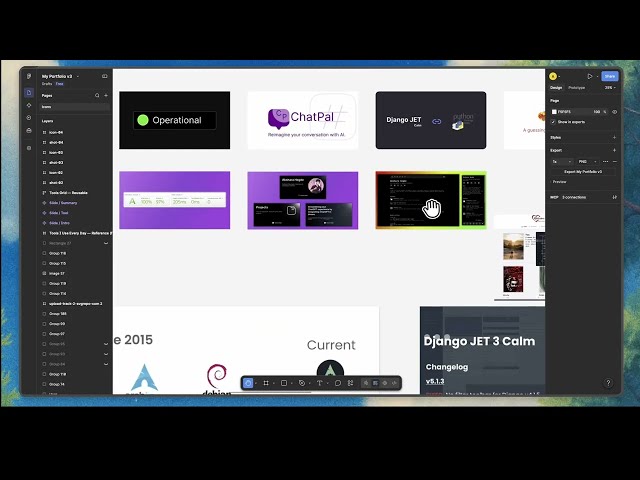The height and width of the screenshot is (480, 640).
Task: Click the v5.1.3 changelog link
Action: [x=435, y=381]
